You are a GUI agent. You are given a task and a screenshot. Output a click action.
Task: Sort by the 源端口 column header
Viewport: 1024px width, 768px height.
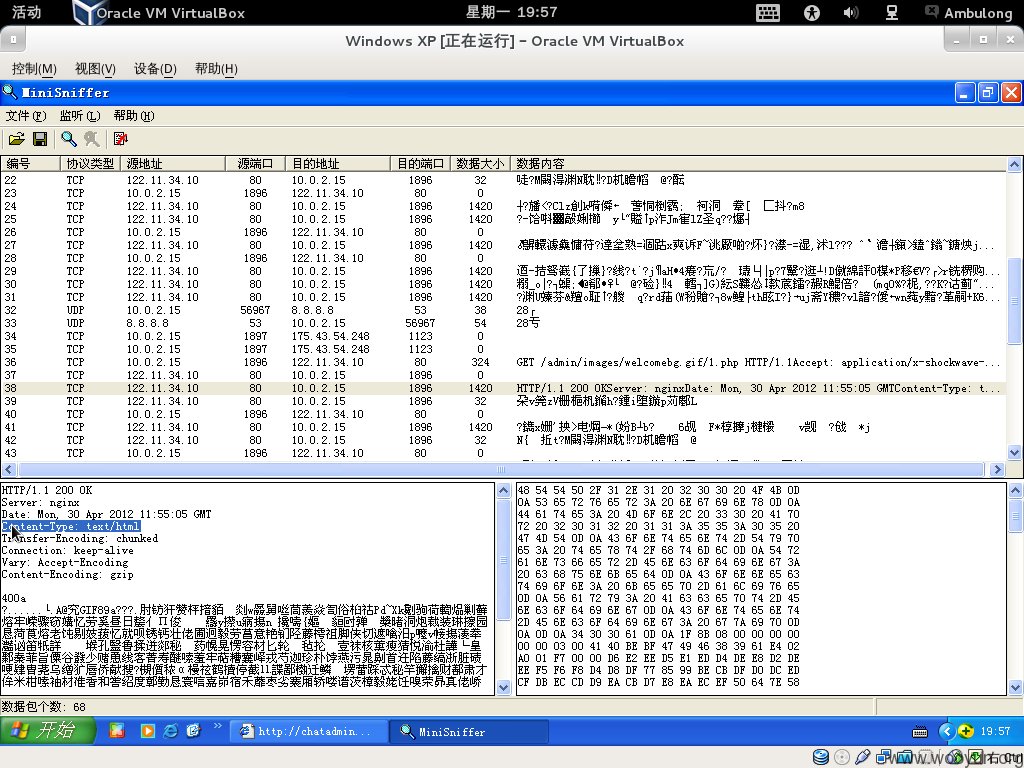[x=255, y=163]
